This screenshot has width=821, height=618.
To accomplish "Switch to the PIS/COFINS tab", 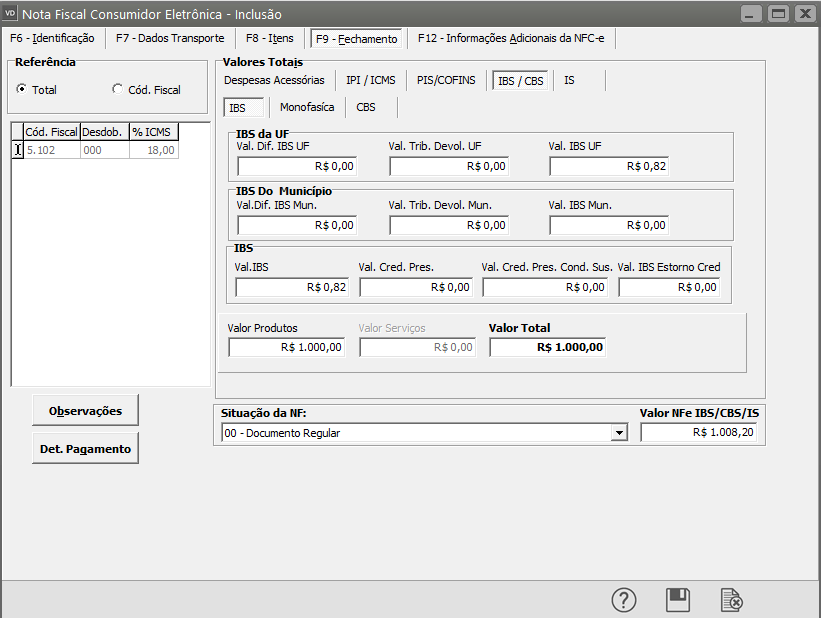I will 446,80.
